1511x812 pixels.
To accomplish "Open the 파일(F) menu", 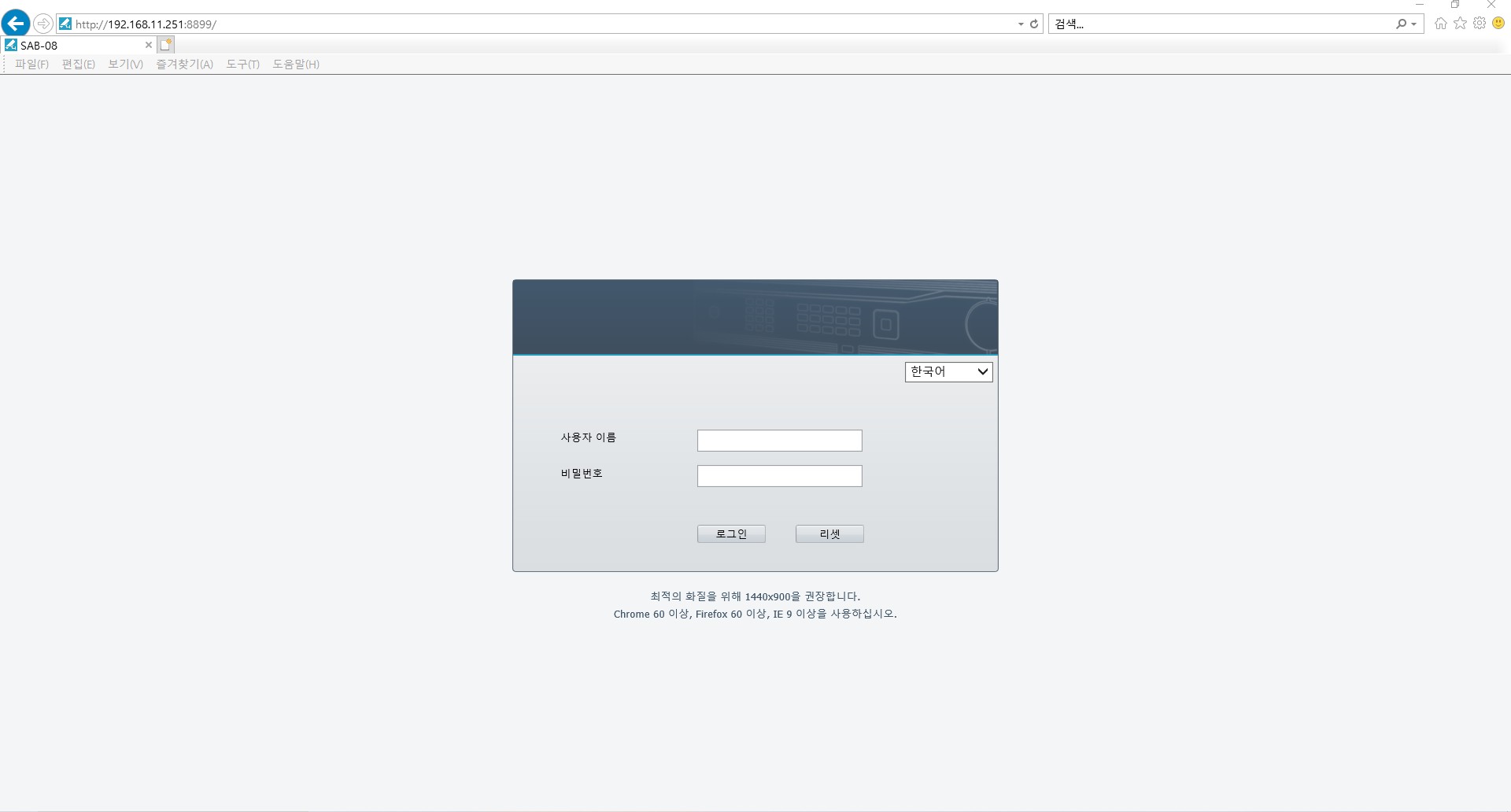I will [x=31, y=64].
